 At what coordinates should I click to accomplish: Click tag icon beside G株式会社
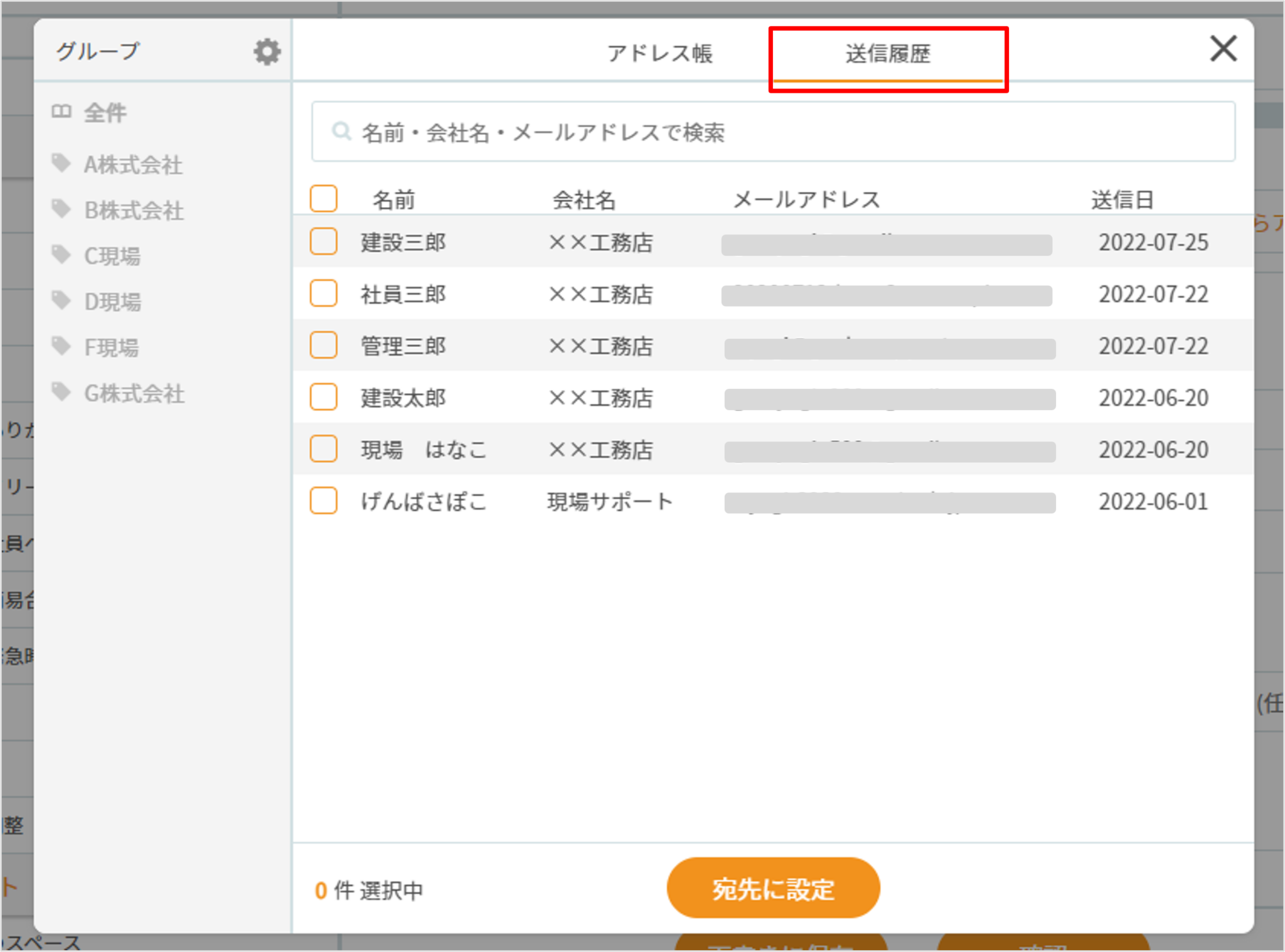point(61,391)
